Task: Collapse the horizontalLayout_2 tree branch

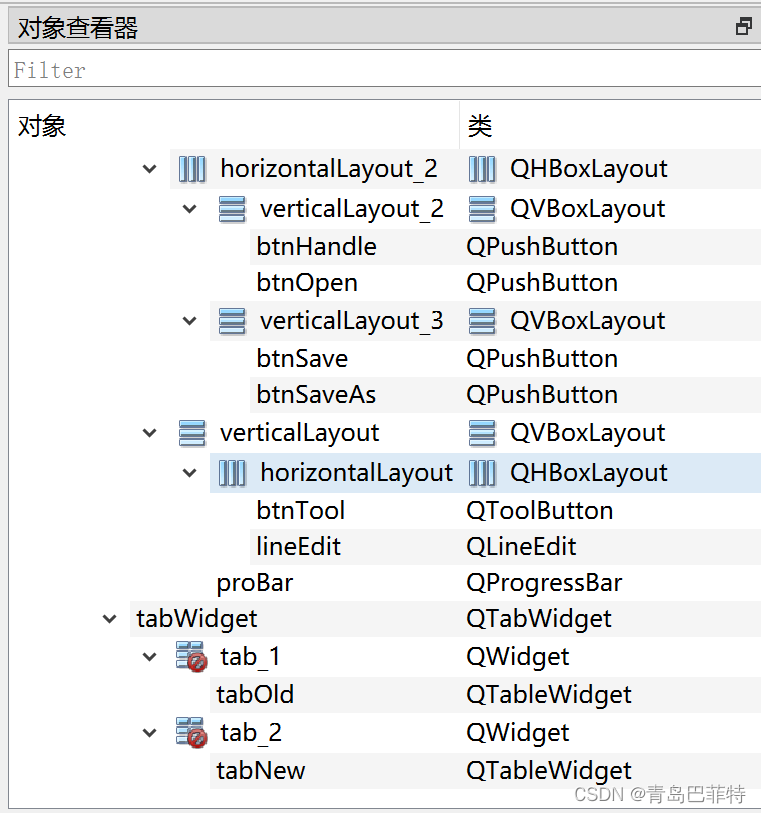Action: pyautogui.click(x=149, y=169)
